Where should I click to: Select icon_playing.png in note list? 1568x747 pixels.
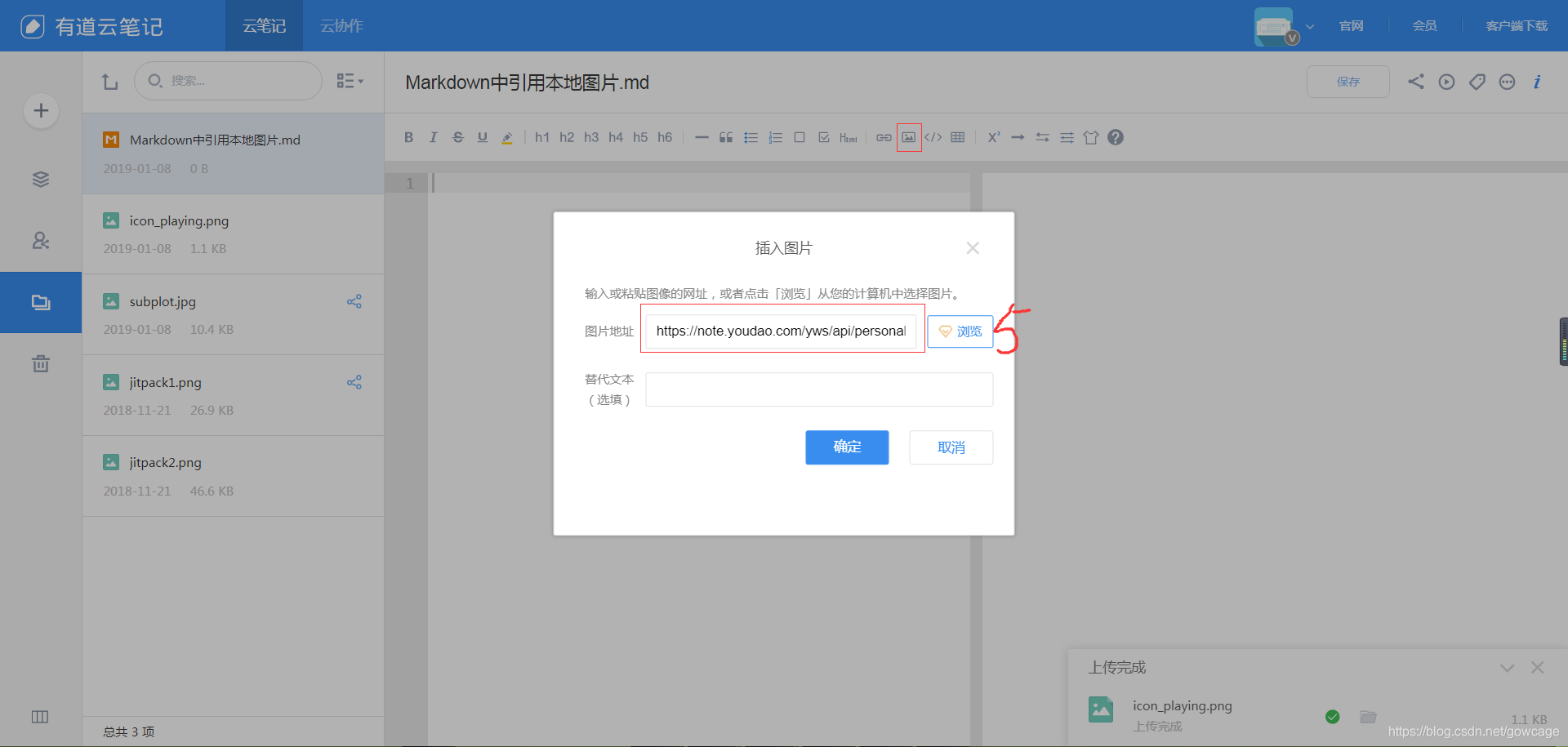click(233, 234)
